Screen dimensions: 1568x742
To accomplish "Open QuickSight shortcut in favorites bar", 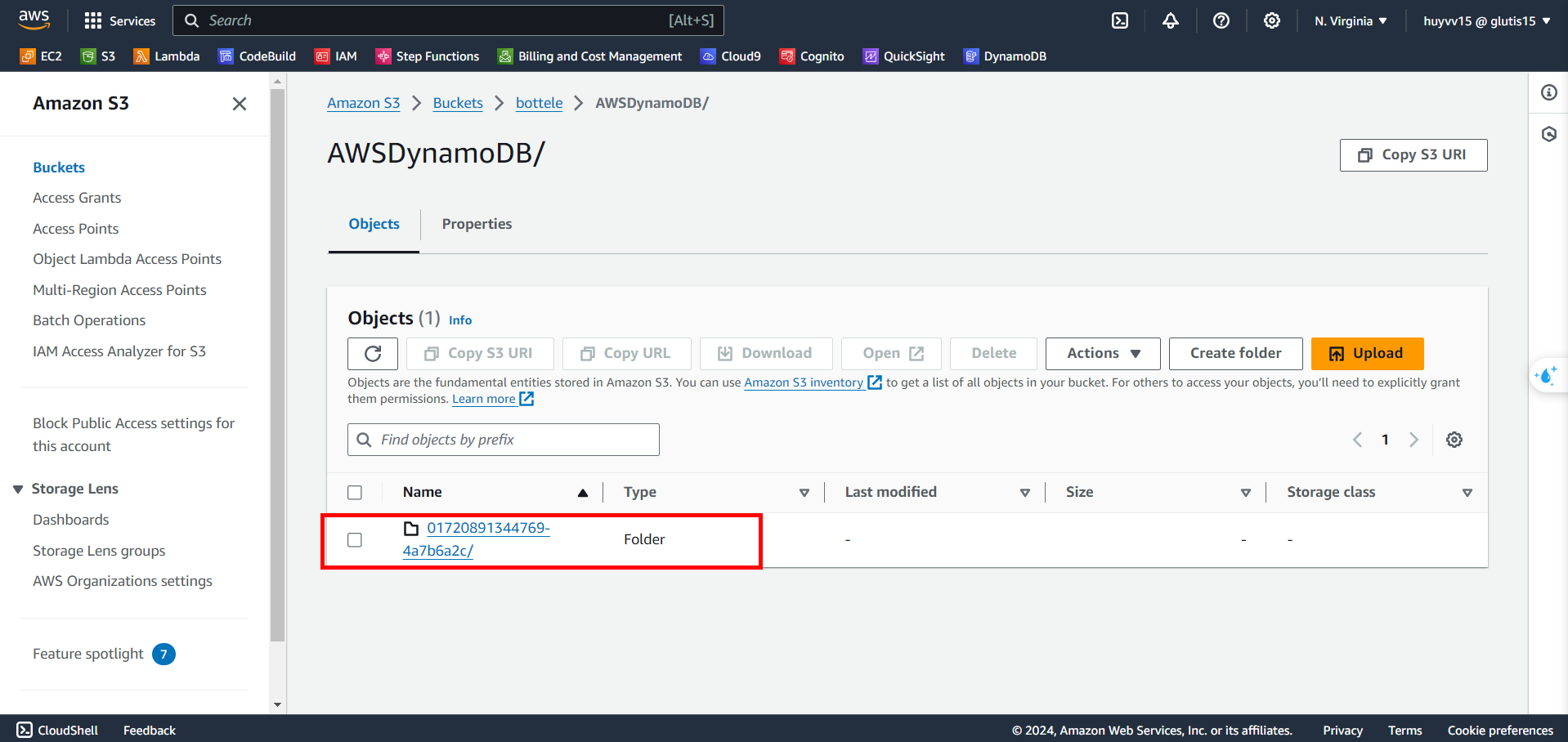I will click(904, 56).
